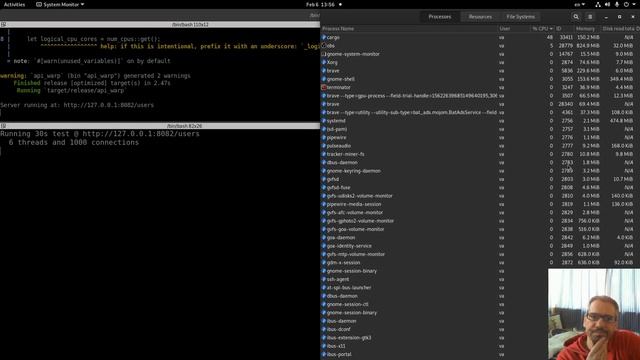640x360 pixels.
Task: Open the System Monitor app menu dropdown
Action: [x=60, y=4]
